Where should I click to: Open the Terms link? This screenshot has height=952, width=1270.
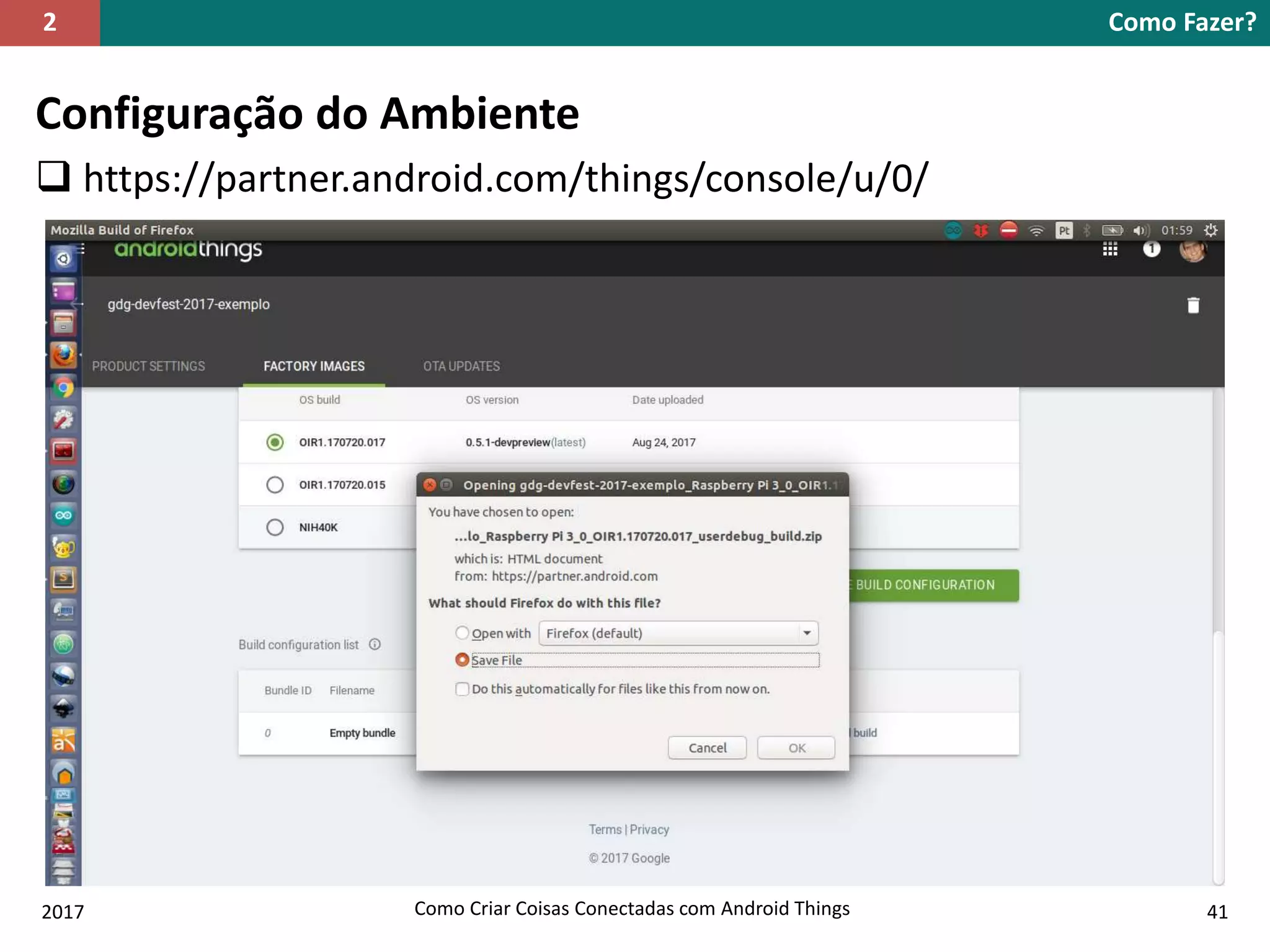(x=605, y=829)
